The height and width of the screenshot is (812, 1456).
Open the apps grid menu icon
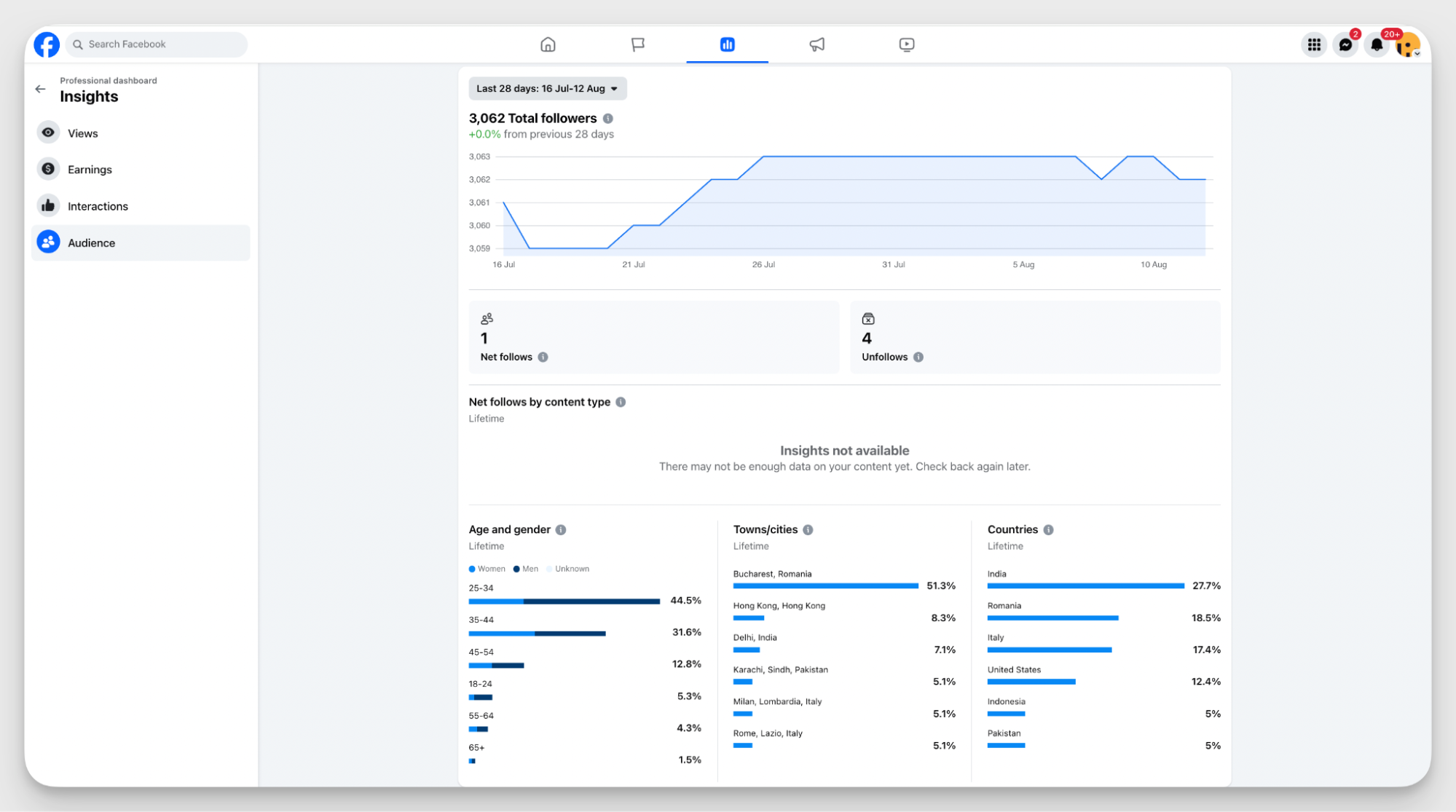tap(1314, 44)
